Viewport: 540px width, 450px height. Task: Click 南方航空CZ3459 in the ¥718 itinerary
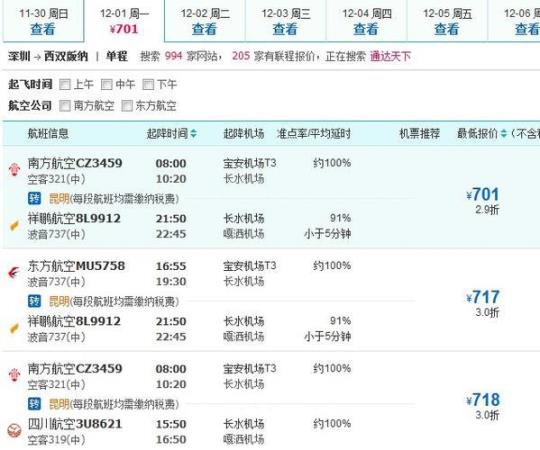click(75, 369)
